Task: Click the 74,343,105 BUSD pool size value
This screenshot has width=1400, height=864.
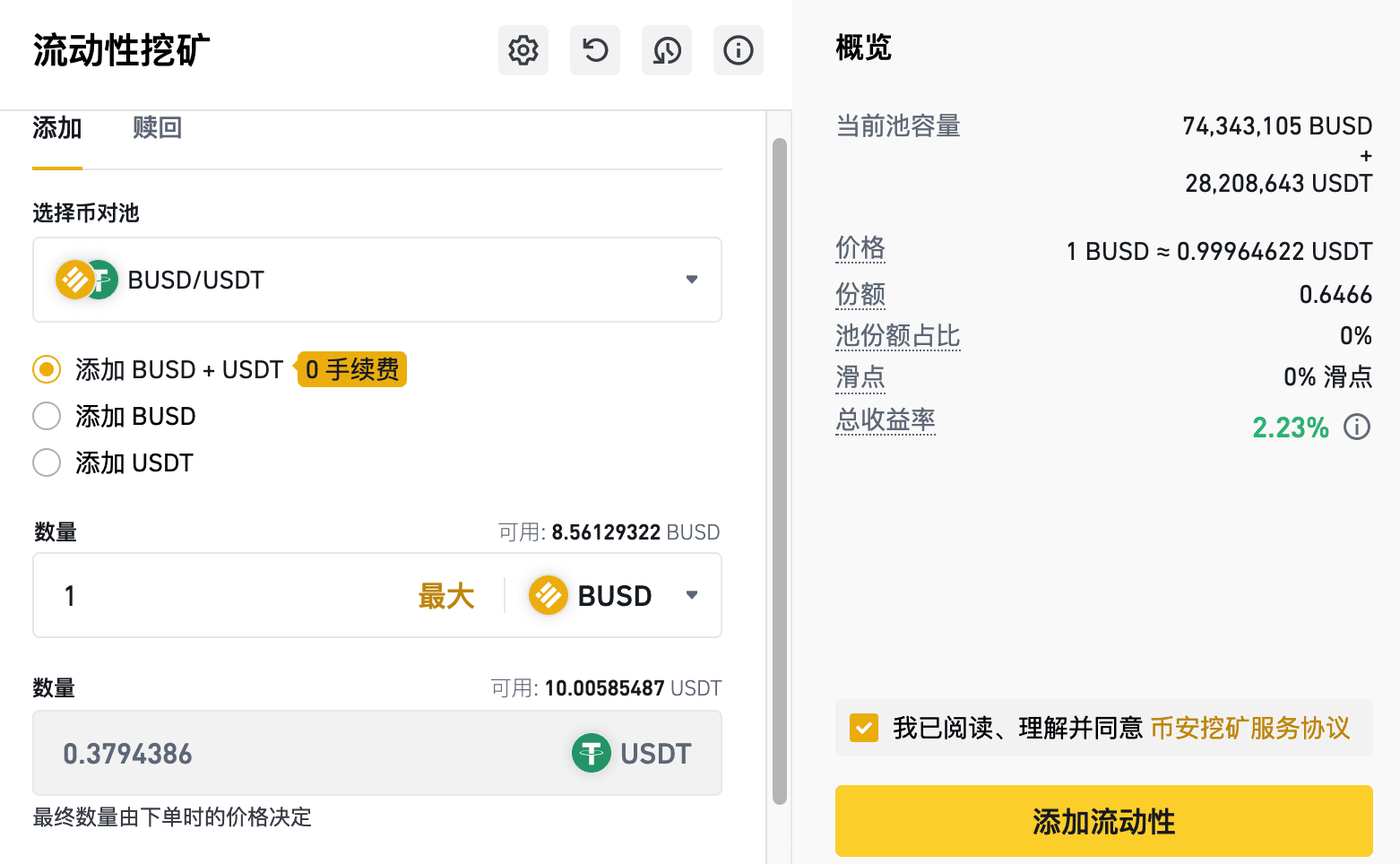Action: pyautogui.click(x=1277, y=126)
